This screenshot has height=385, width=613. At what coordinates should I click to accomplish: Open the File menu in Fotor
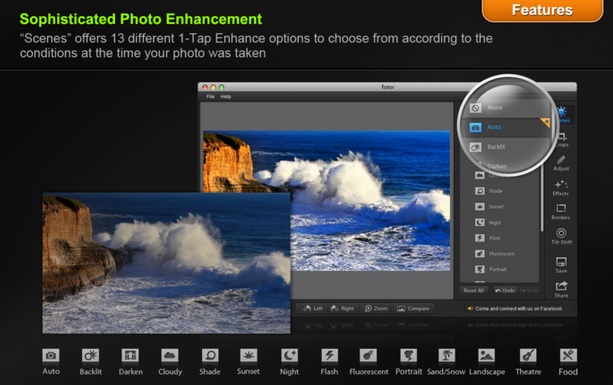coord(210,97)
